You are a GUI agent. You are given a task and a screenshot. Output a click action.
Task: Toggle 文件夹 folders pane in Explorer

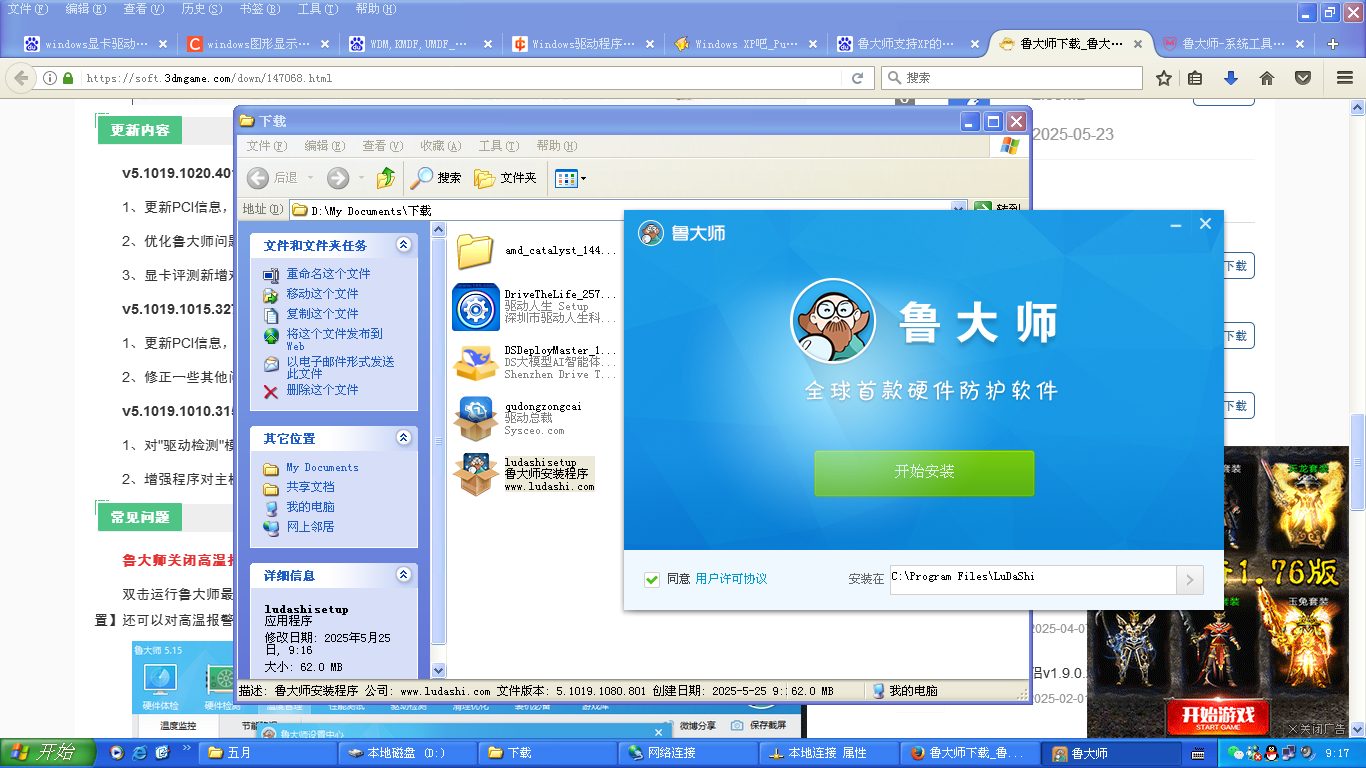tap(505, 178)
